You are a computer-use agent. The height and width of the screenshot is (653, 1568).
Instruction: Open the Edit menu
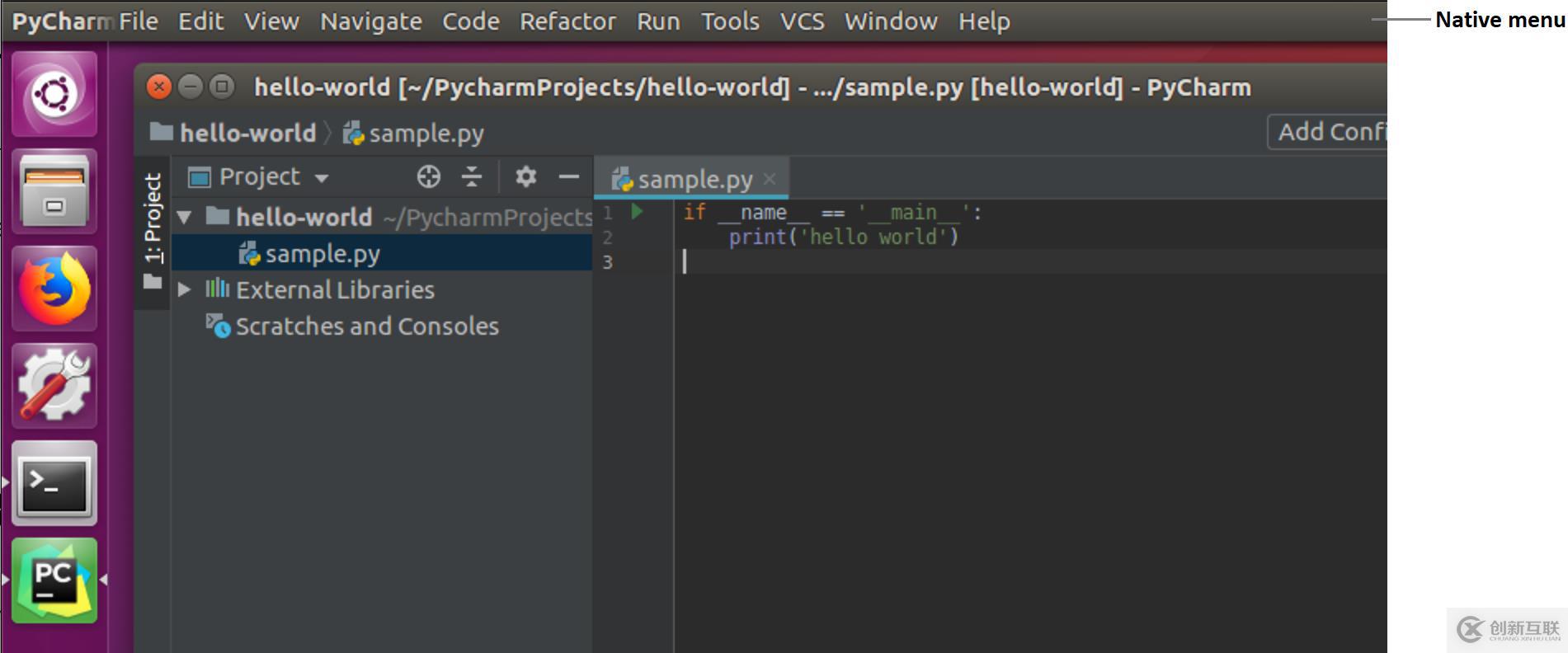coord(201,21)
